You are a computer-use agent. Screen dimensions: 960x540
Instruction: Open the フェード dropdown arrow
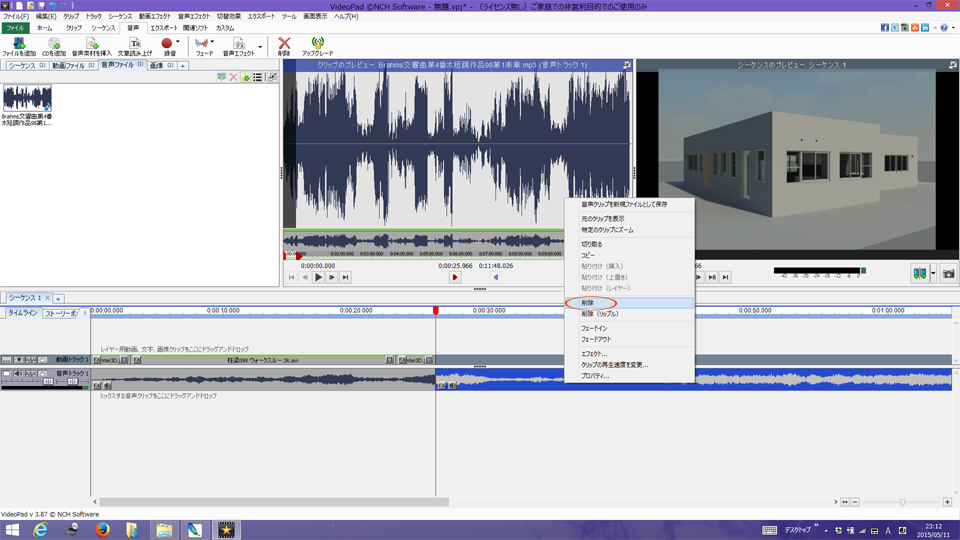[212, 42]
